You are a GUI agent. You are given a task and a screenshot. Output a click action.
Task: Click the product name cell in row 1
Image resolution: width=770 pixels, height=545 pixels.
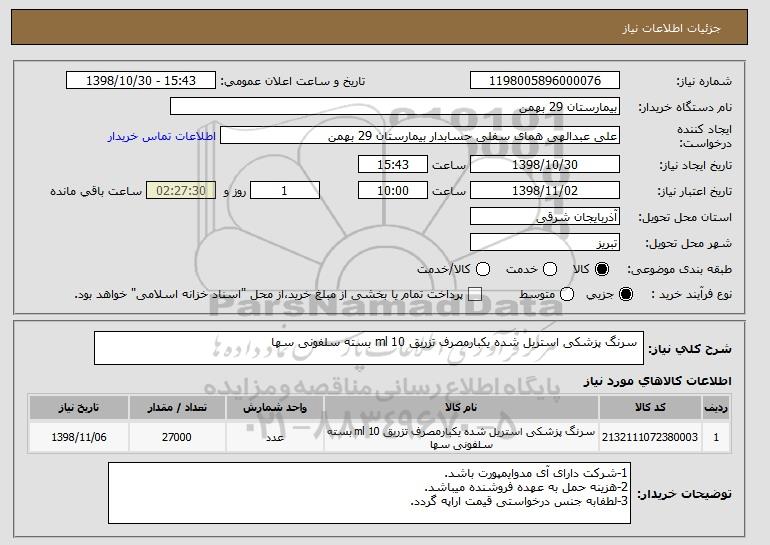click(461, 437)
